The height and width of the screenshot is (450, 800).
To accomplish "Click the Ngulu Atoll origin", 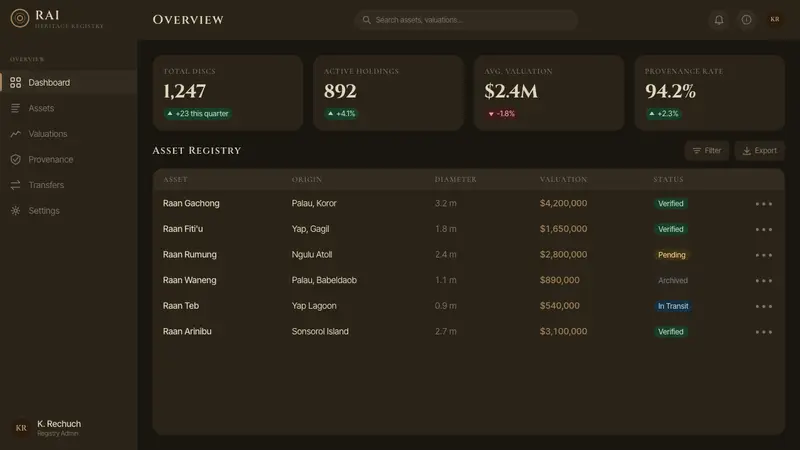I will [312, 254].
